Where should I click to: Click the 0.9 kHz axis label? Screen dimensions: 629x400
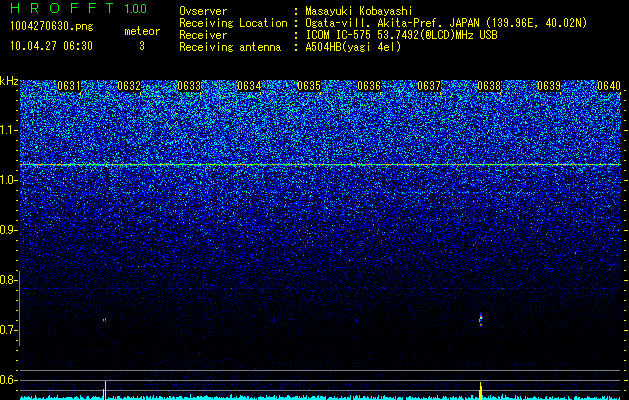(x=9, y=230)
